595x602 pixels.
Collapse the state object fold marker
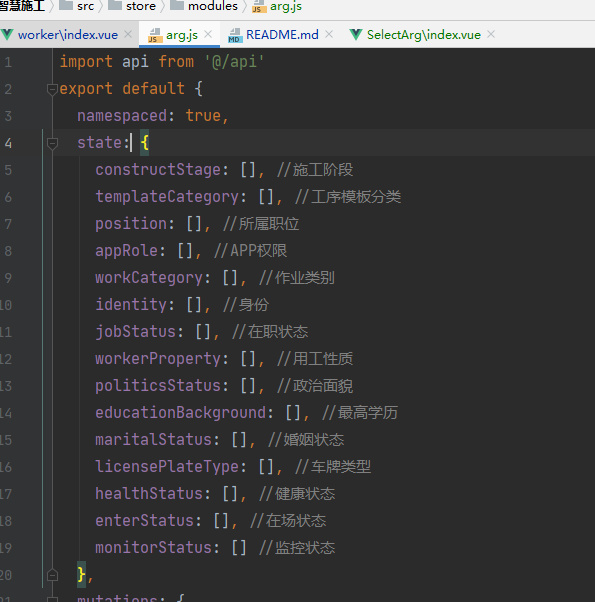[52, 144]
